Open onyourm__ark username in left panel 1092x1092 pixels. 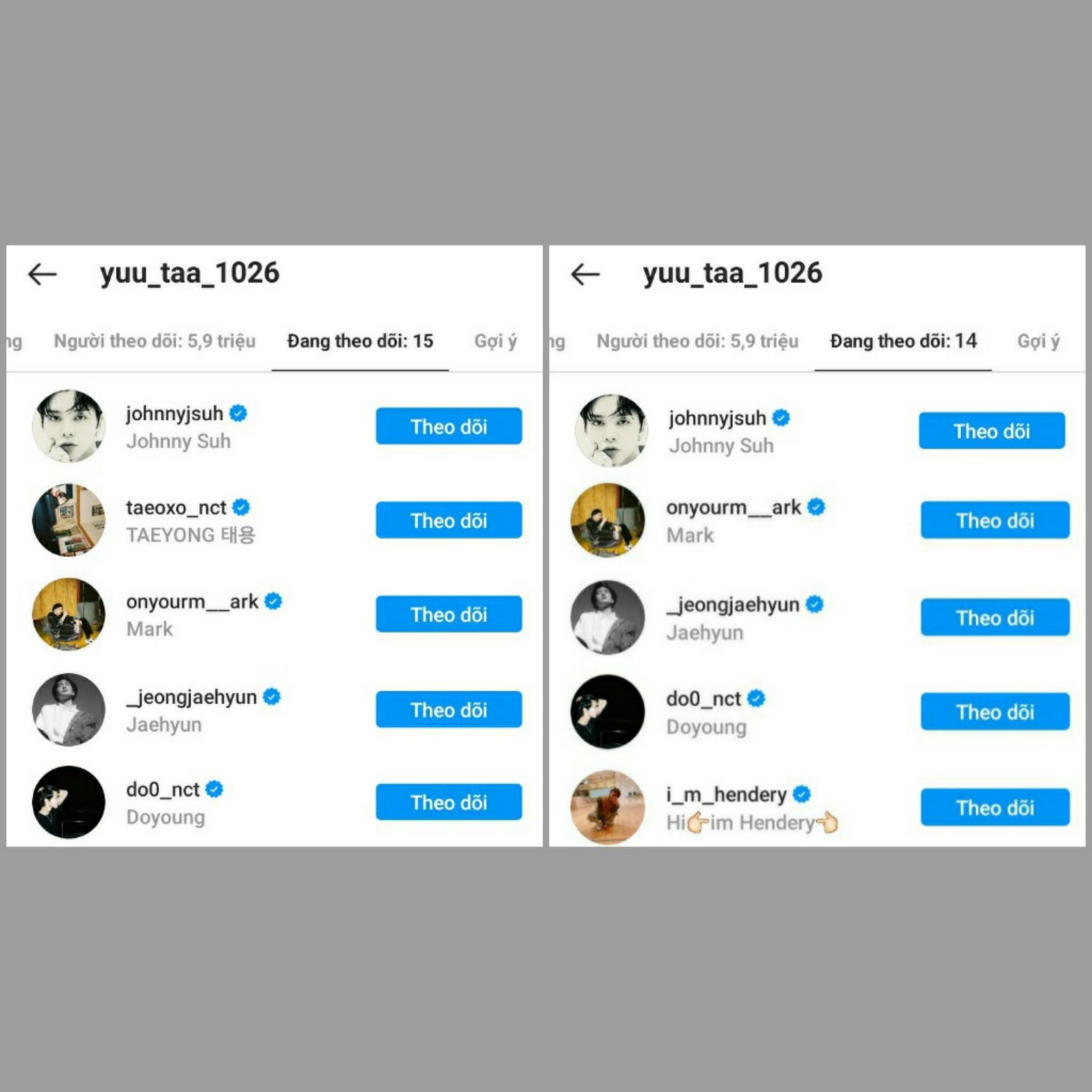pos(192,601)
